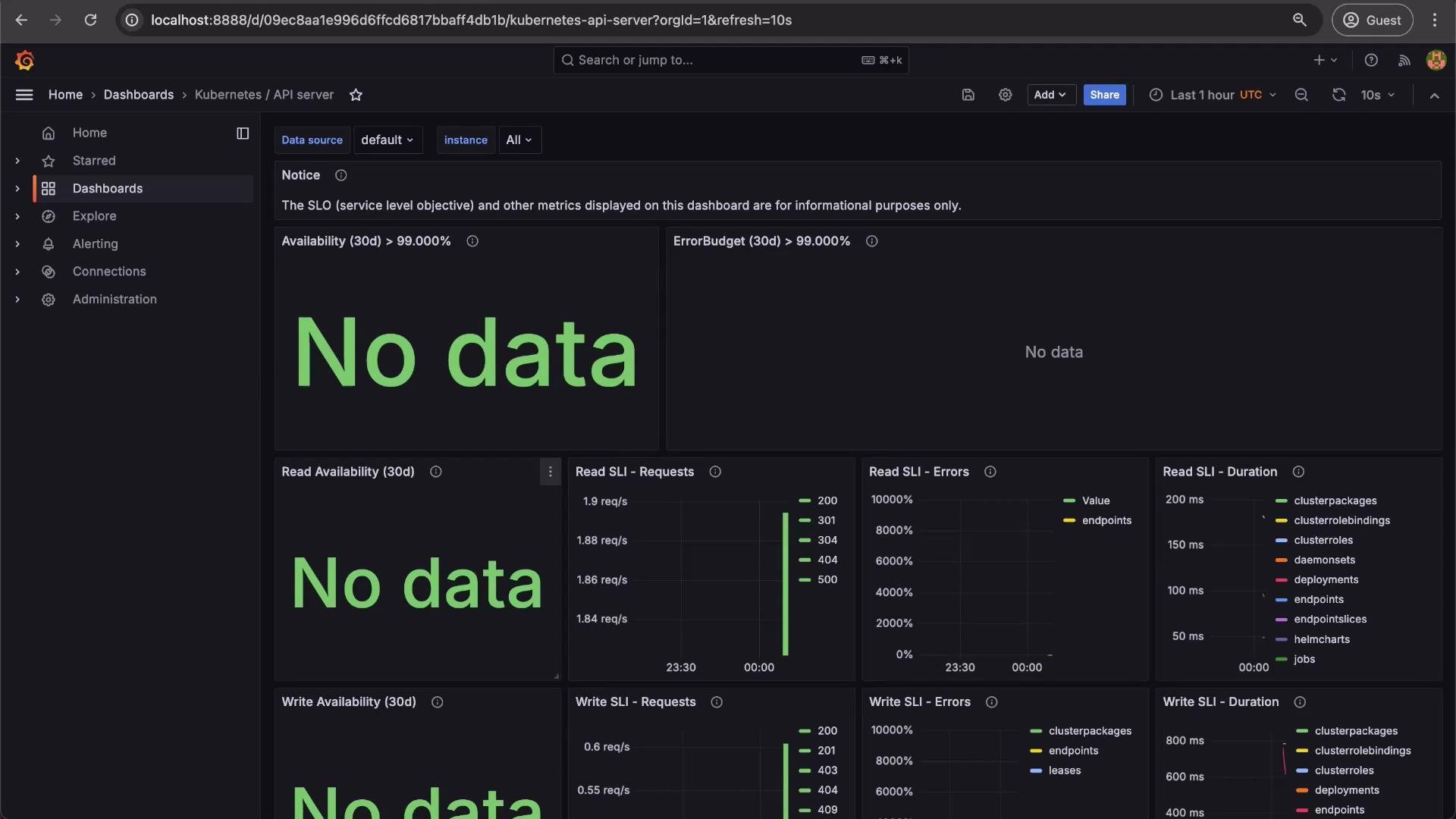Expand the Explore sidebar section
1456x819 pixels.
(17, 216)
